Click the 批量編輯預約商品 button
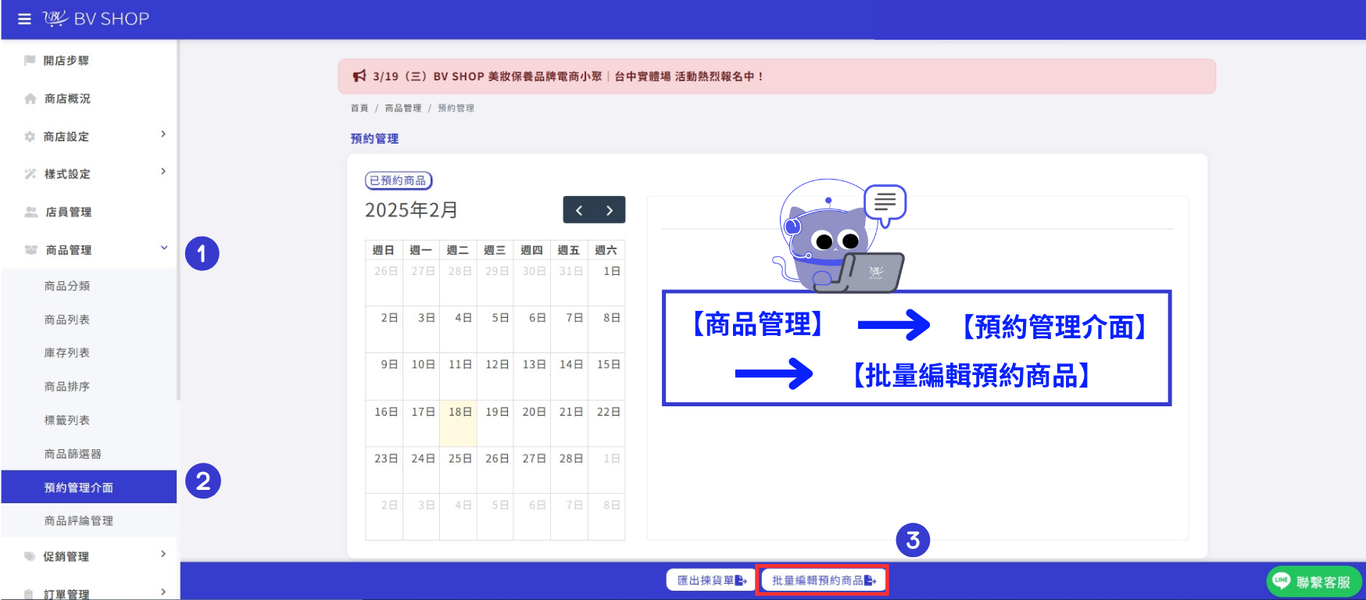Screen dimensions: 1366x600 point(822,580)
